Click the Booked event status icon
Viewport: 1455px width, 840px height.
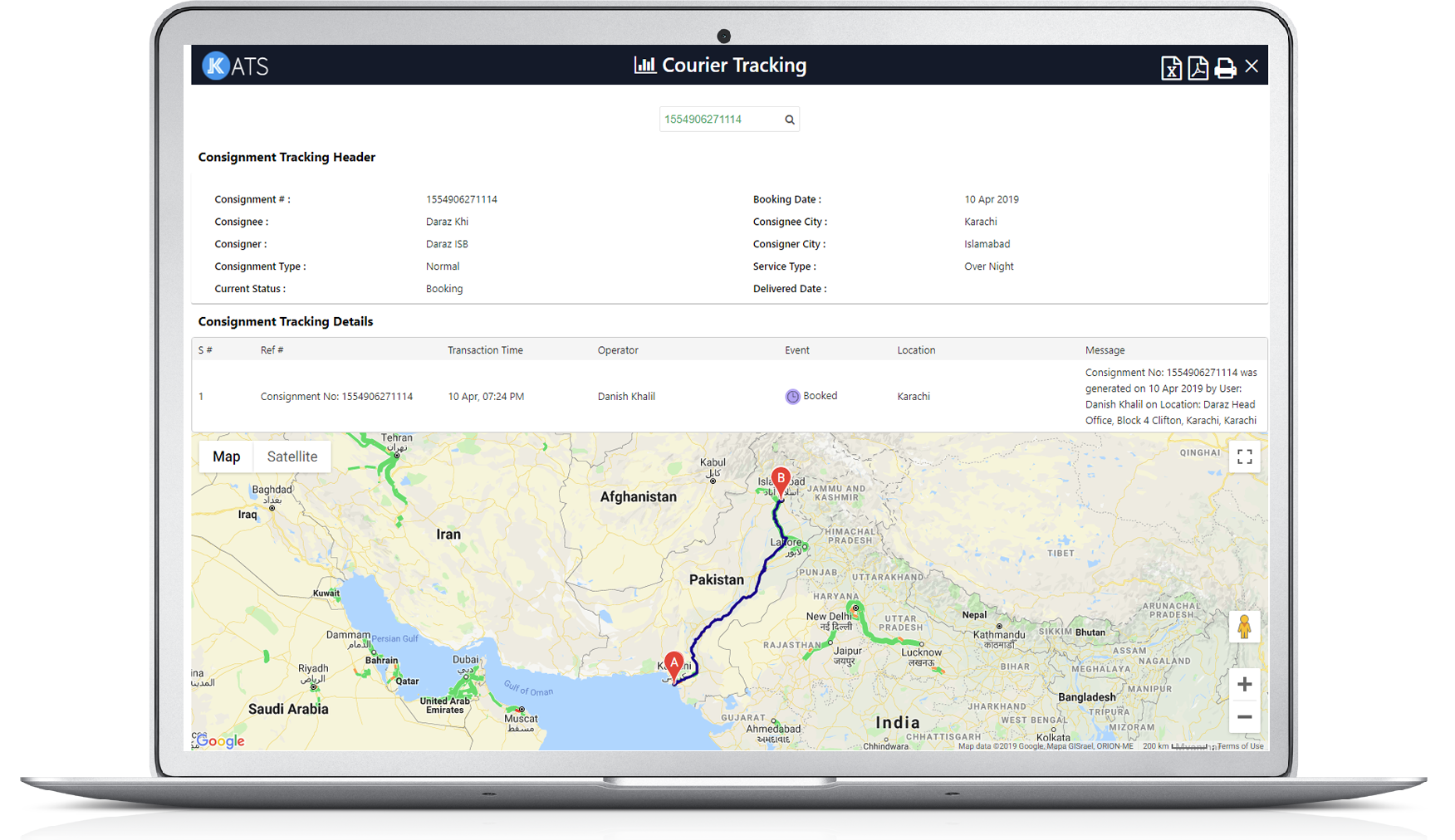click(x=792, y=397)
